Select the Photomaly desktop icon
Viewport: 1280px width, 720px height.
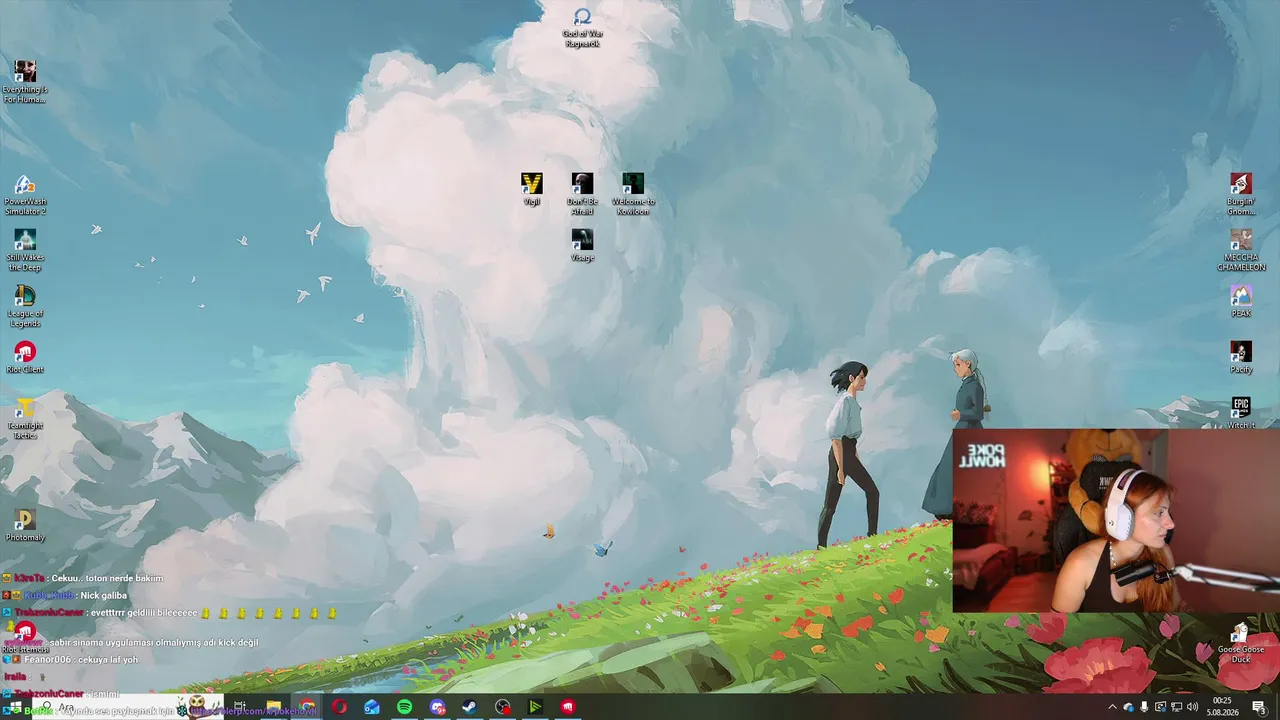click(25, 526)
